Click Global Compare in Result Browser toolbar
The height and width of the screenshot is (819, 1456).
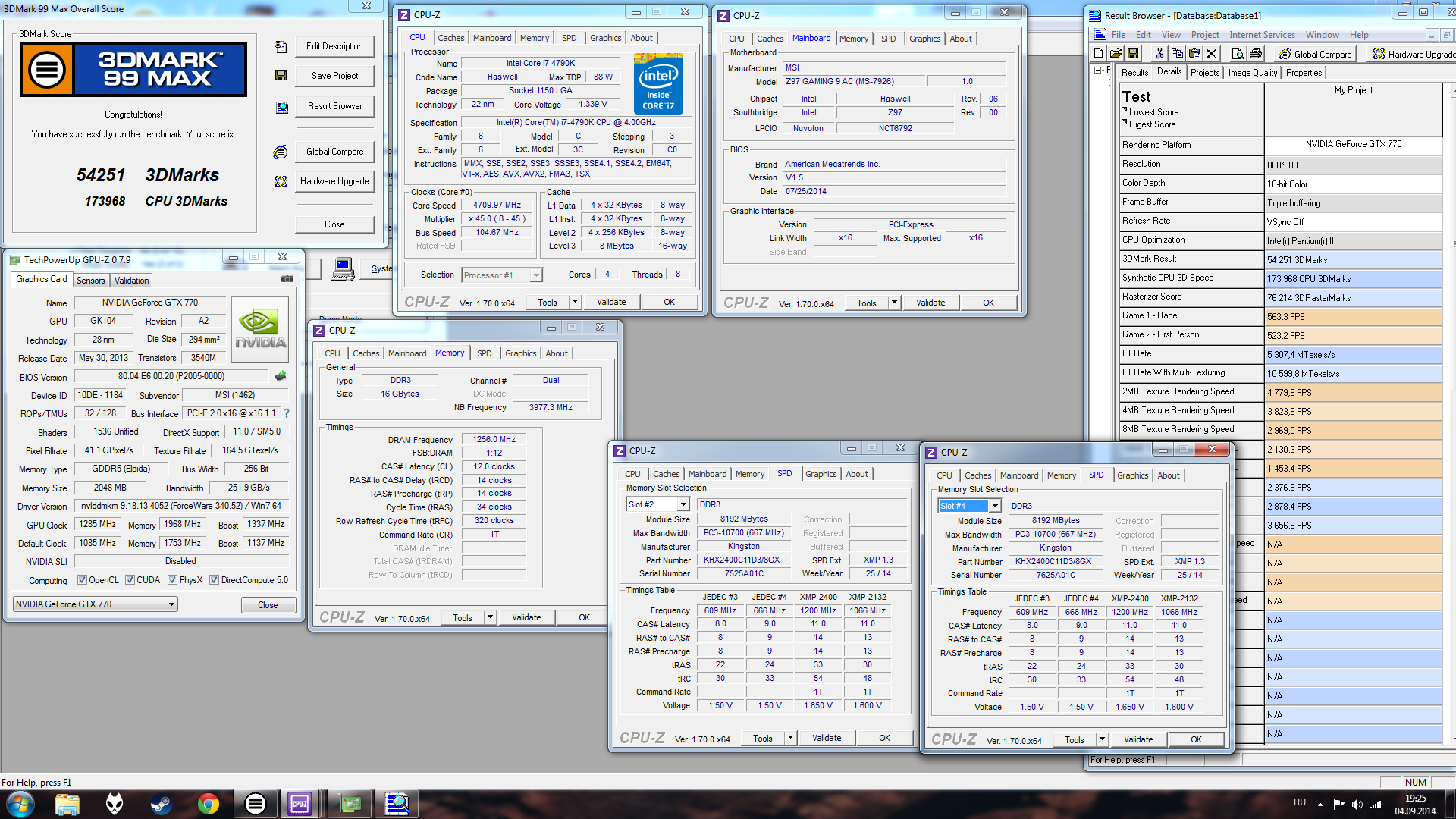click(x=1316, y=54)
